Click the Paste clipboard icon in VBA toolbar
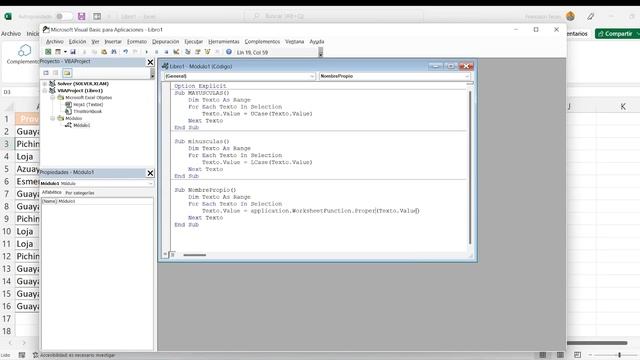The width and height of the screenshot is (640, 360). (104, 52)
